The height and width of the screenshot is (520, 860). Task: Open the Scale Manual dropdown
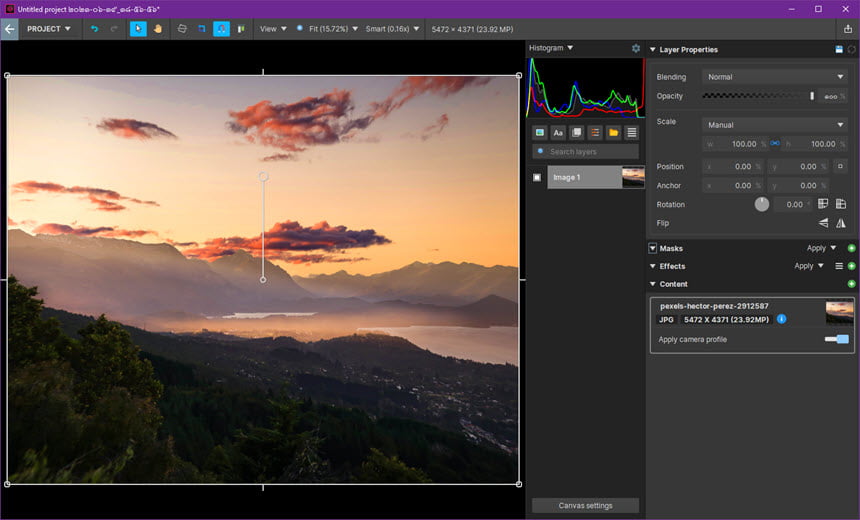click(775, 125)
